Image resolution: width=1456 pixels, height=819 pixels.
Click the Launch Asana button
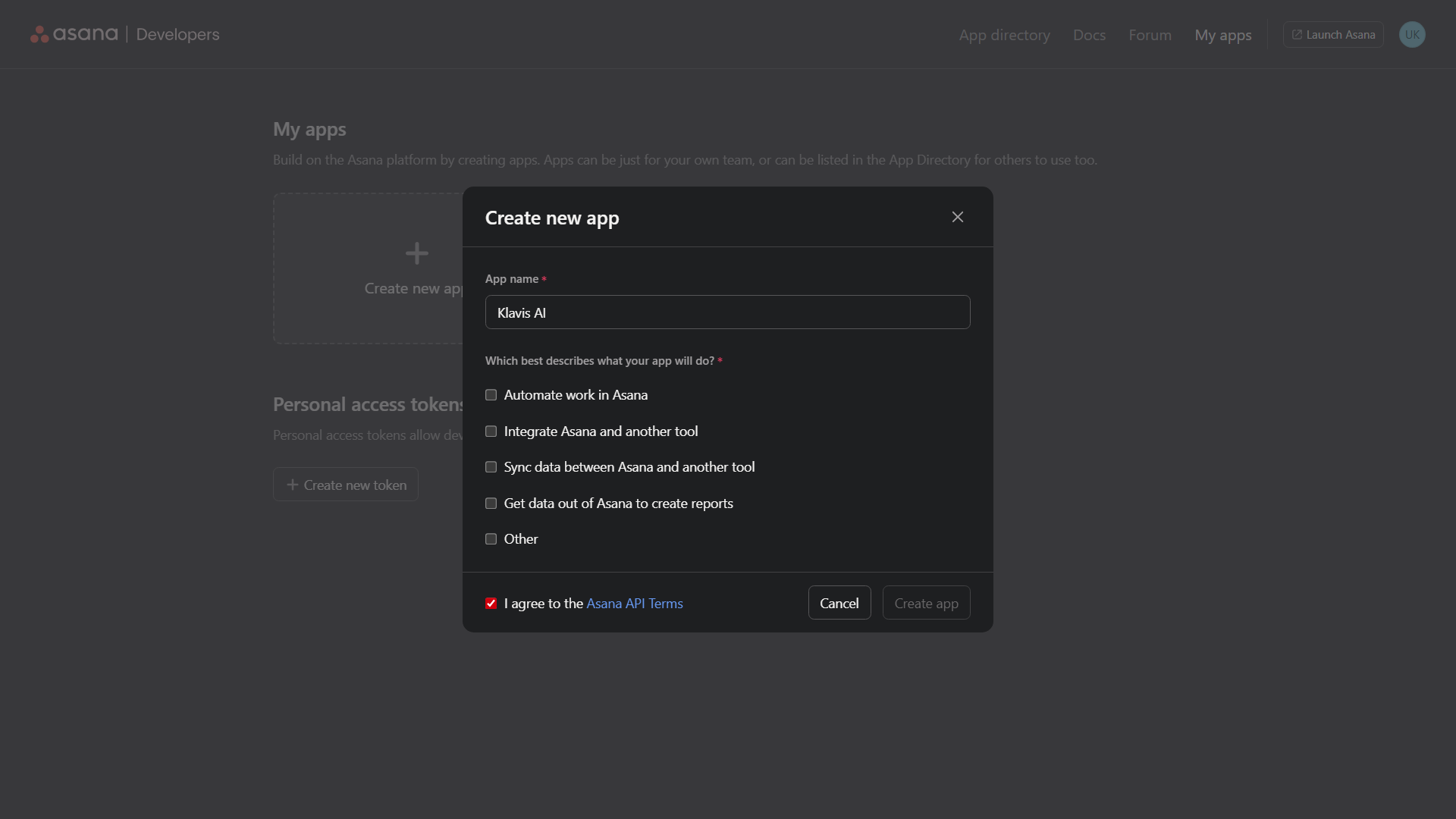coord(1333,35)
